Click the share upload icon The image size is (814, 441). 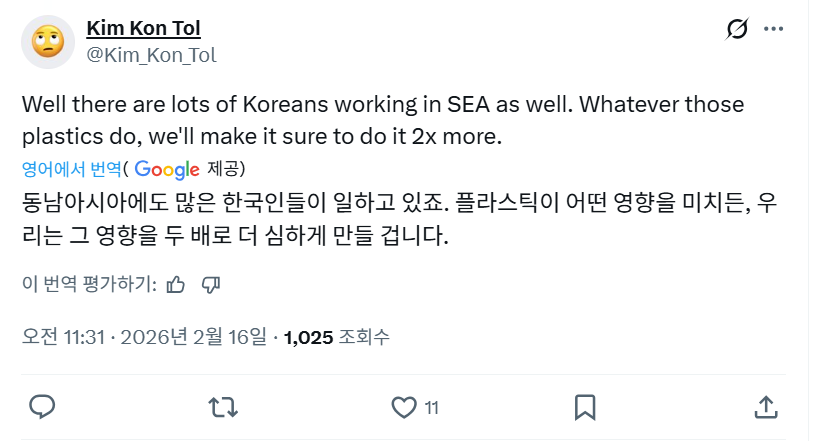tap(765, 407)
